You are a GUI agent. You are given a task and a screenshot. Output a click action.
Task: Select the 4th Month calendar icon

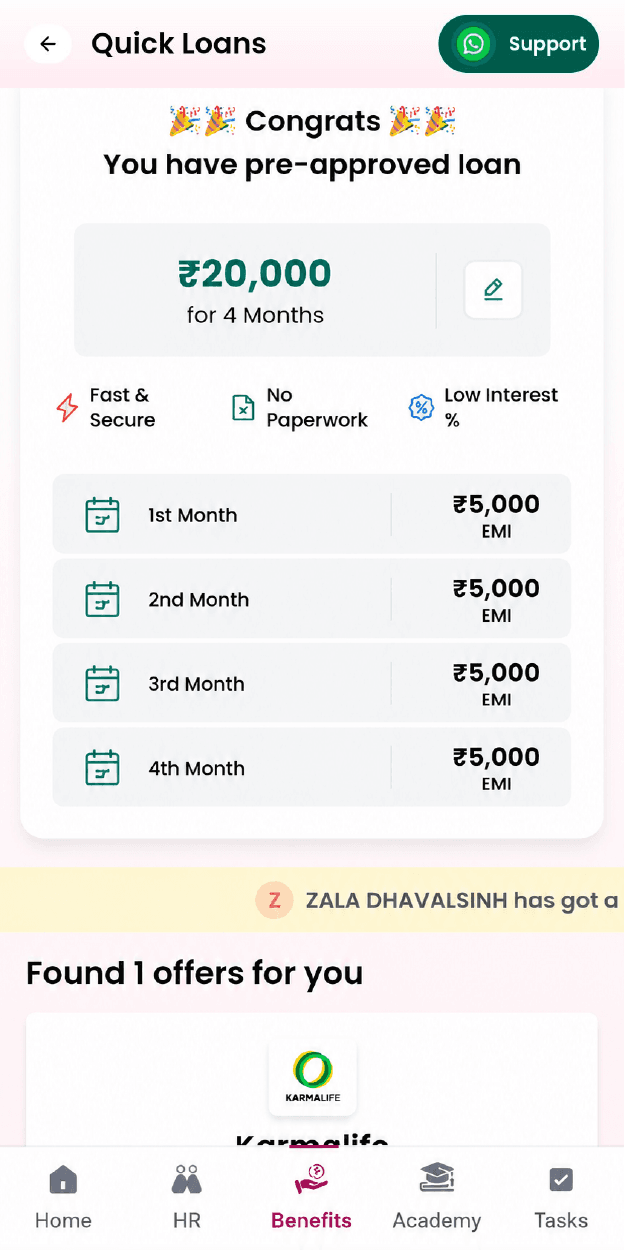(x=102, y=768)
